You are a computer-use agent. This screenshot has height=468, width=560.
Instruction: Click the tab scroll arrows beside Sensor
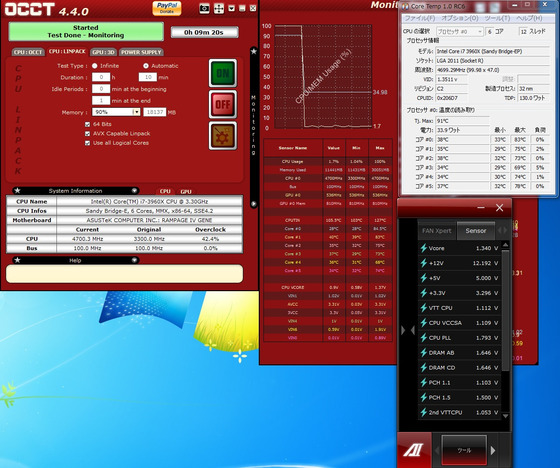tap(502, 231)
